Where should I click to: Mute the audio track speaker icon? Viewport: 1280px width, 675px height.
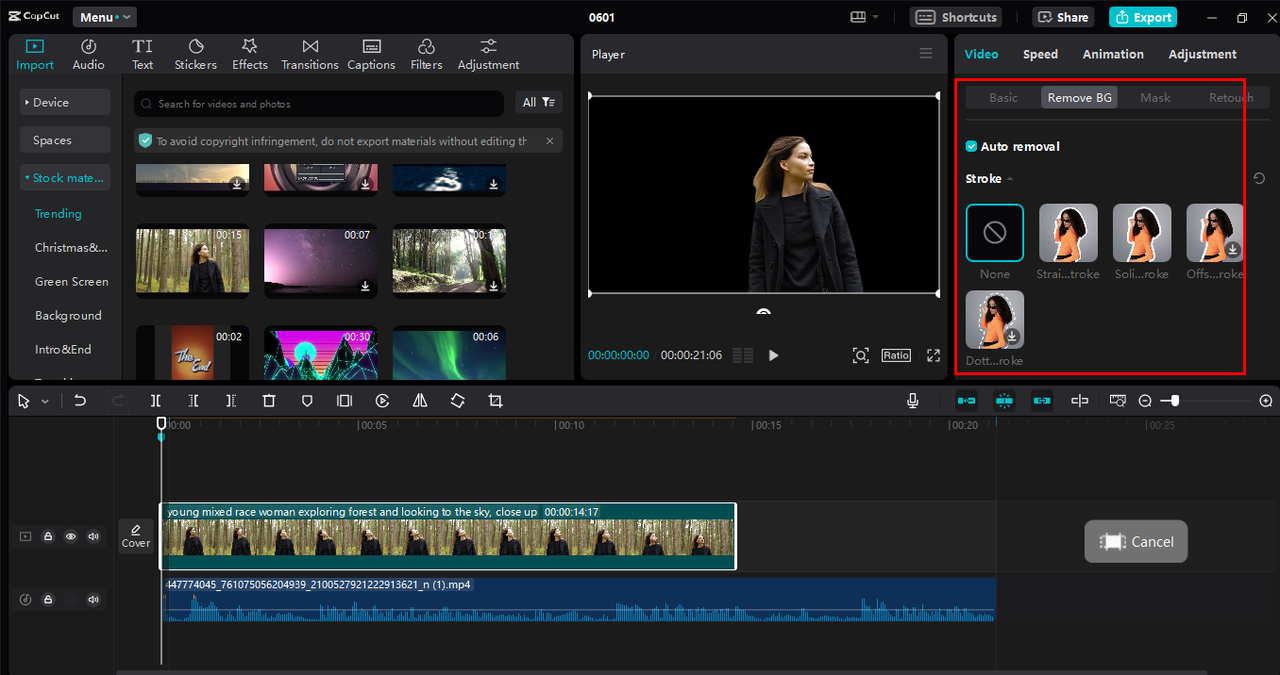[x=93, y=600]
